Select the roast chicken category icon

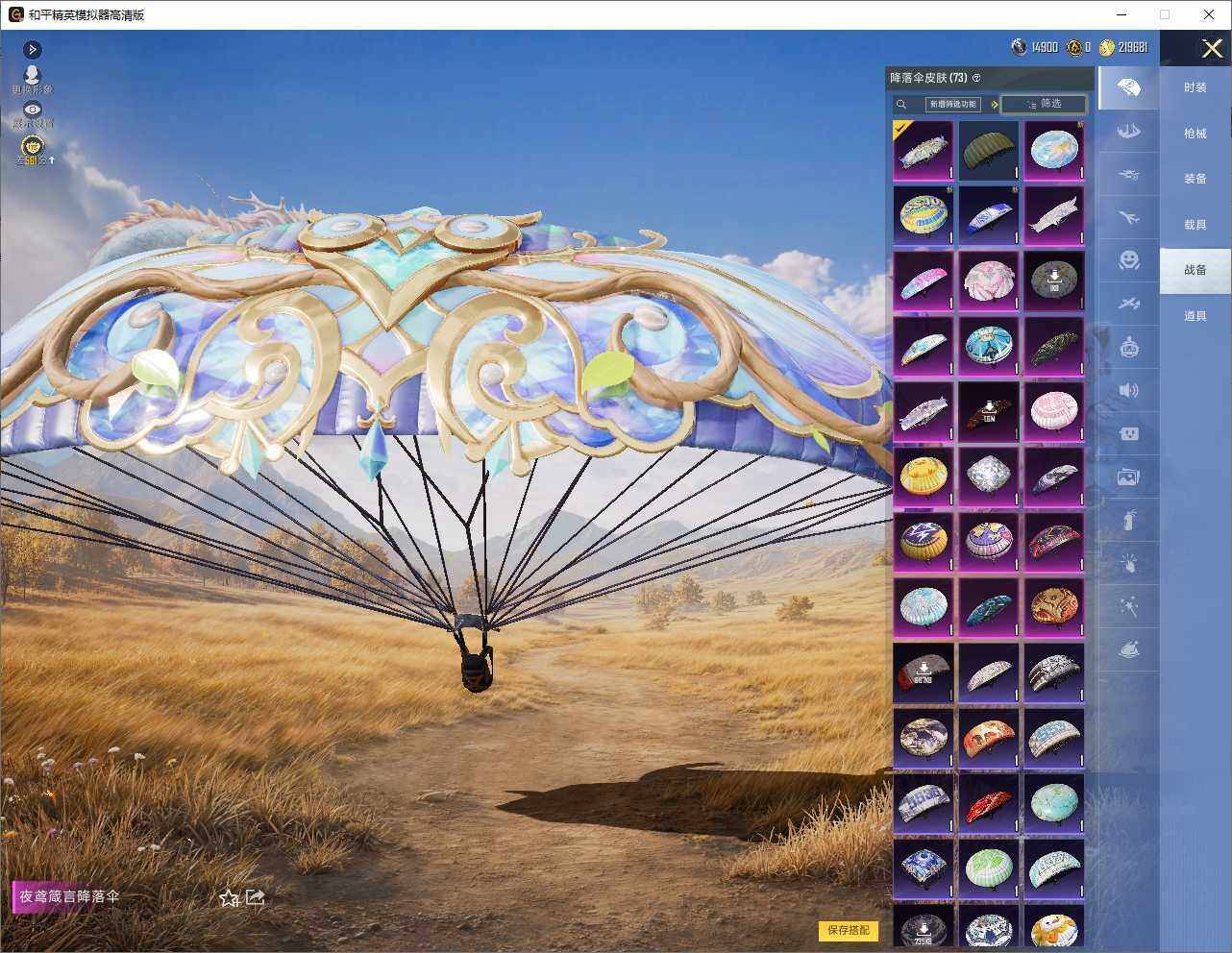[x=1129, y=650]
